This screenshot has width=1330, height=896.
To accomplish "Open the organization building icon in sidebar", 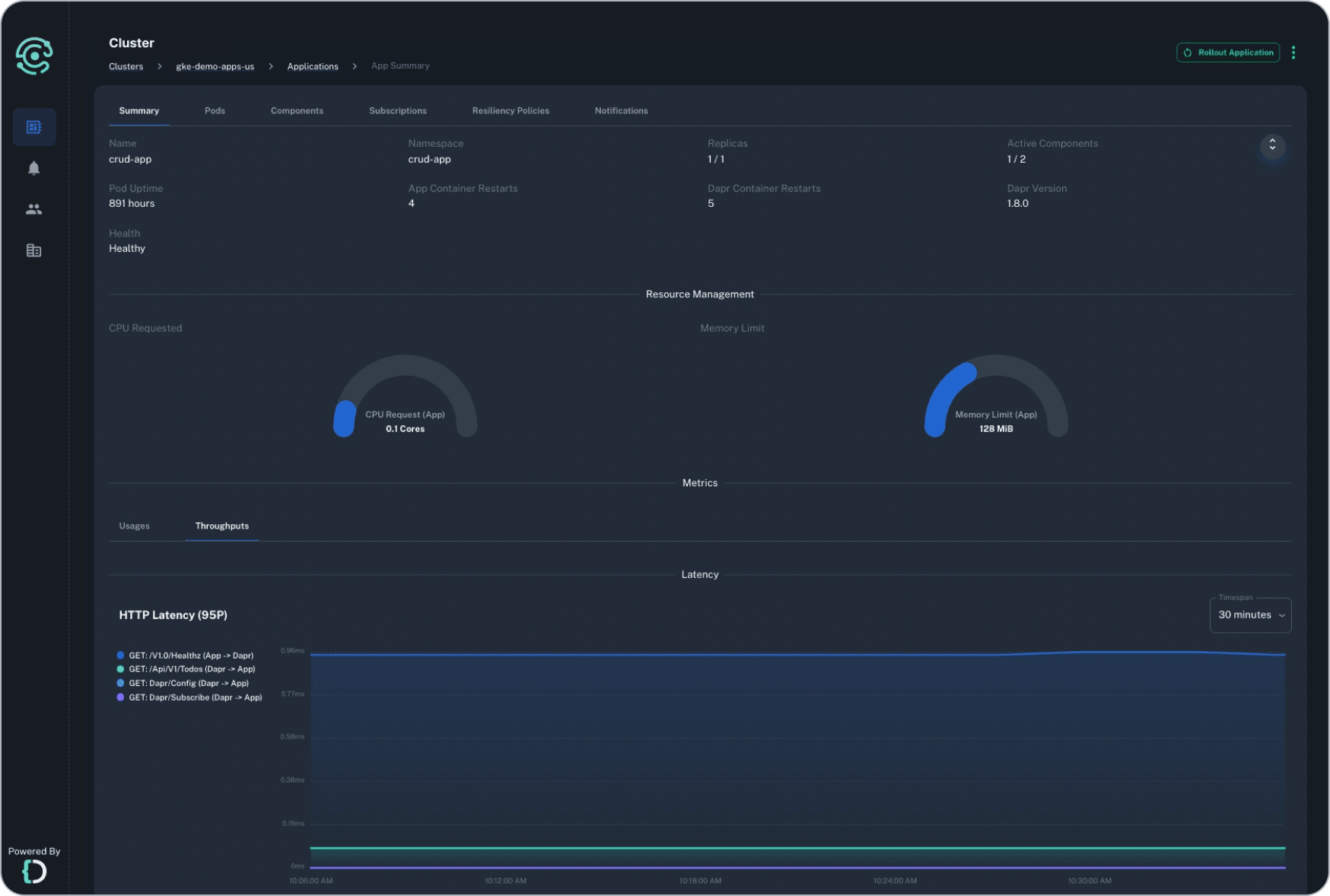I will coord(34,250).
